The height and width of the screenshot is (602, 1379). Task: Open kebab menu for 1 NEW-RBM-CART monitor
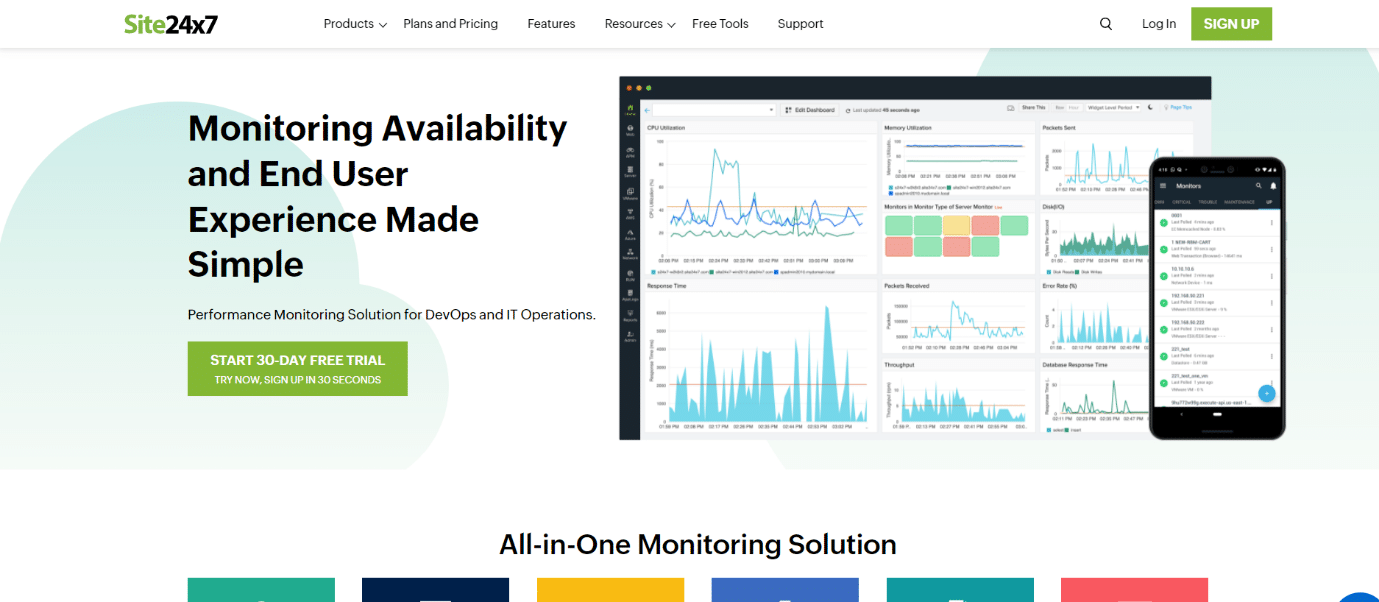1272,249
